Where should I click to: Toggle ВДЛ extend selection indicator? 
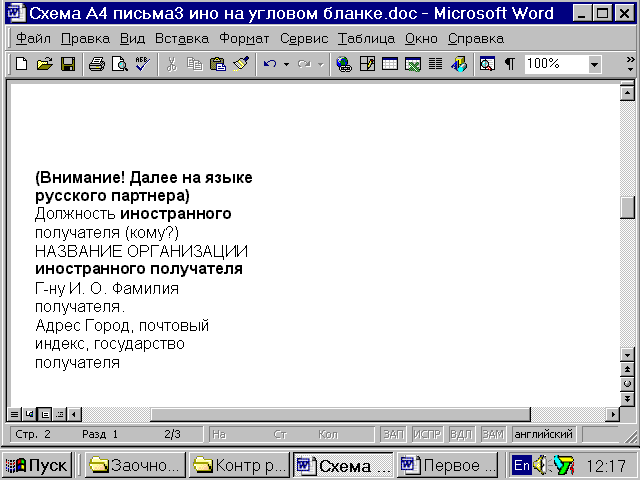click(461, 434)
